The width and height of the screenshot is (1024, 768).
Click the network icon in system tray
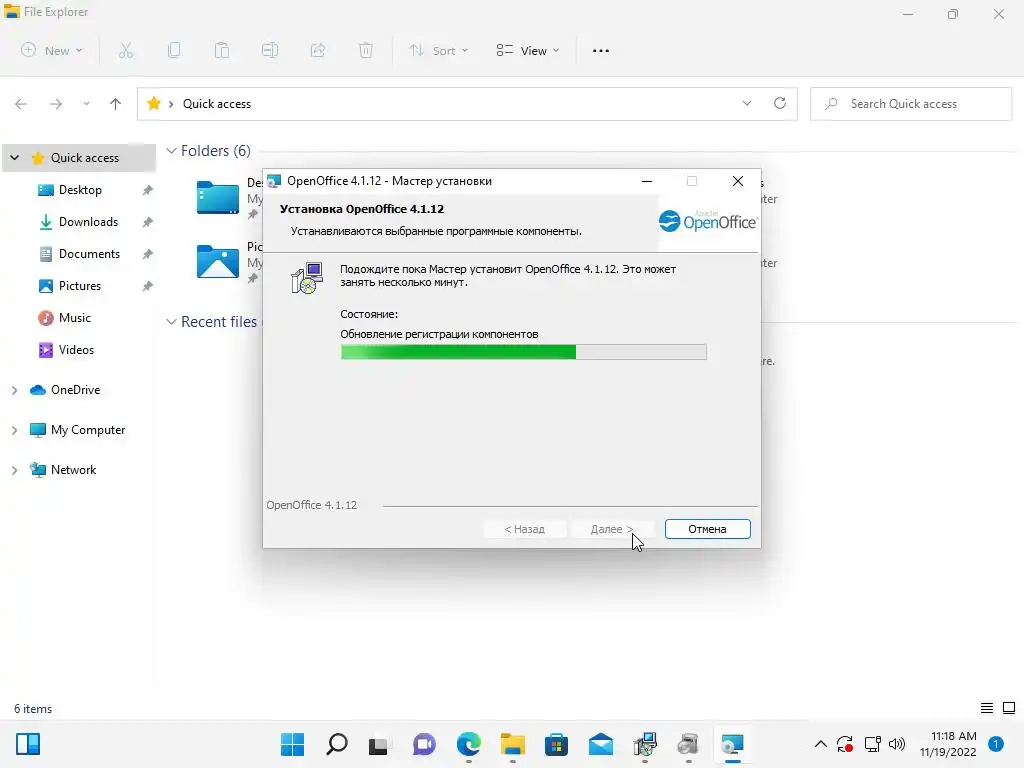coord(872,744)
